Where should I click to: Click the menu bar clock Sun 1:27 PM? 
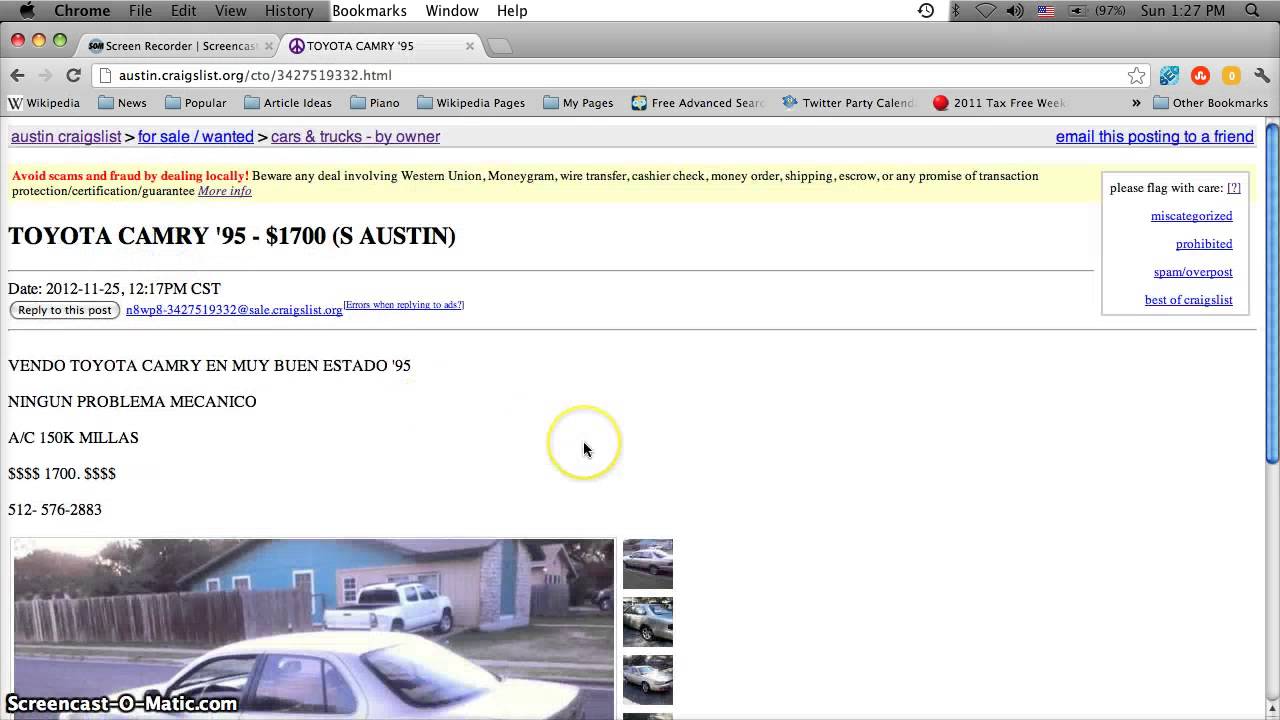tap(1183, 10)
